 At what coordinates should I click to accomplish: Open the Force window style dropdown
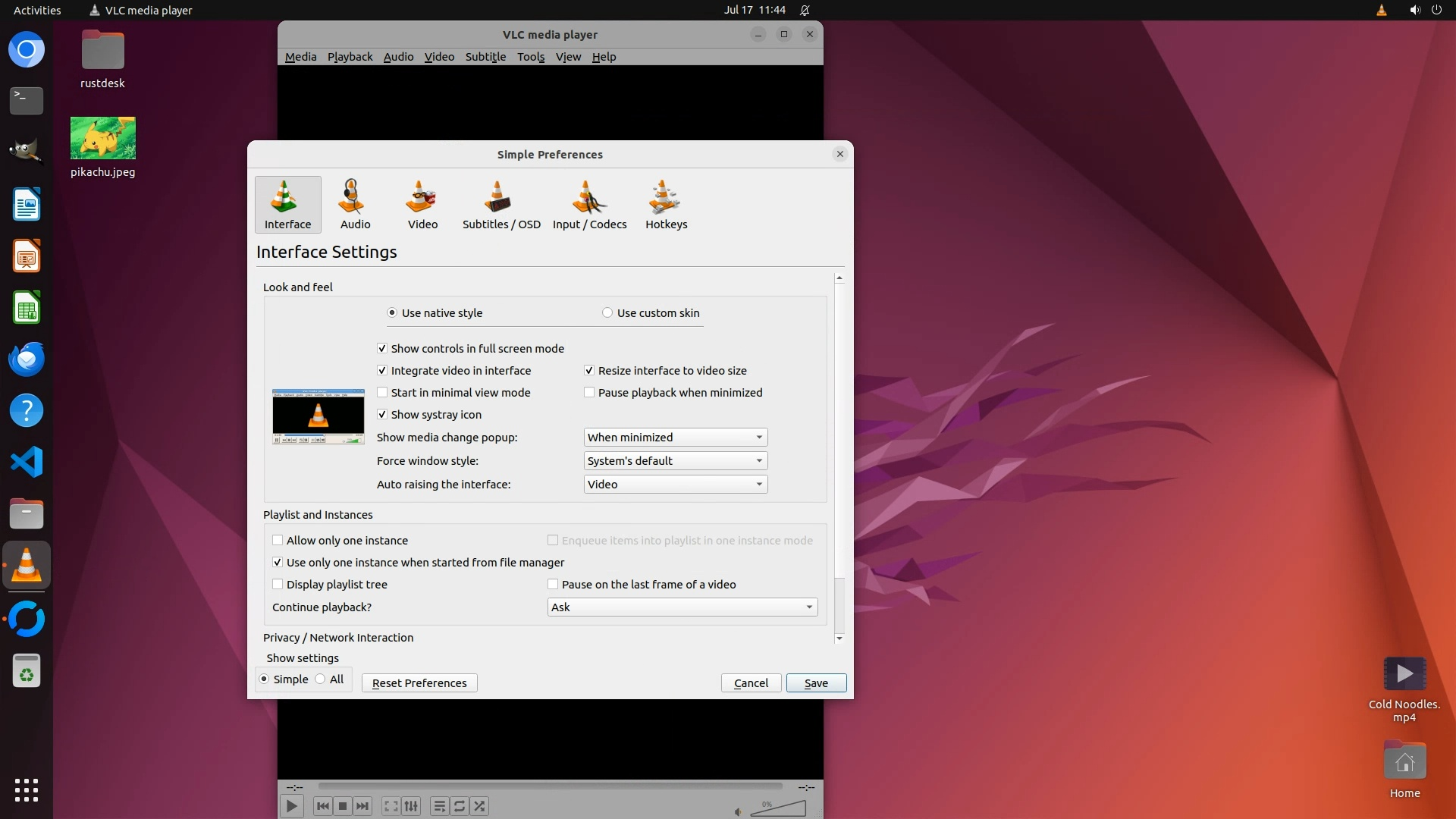(x=675, y=461)
